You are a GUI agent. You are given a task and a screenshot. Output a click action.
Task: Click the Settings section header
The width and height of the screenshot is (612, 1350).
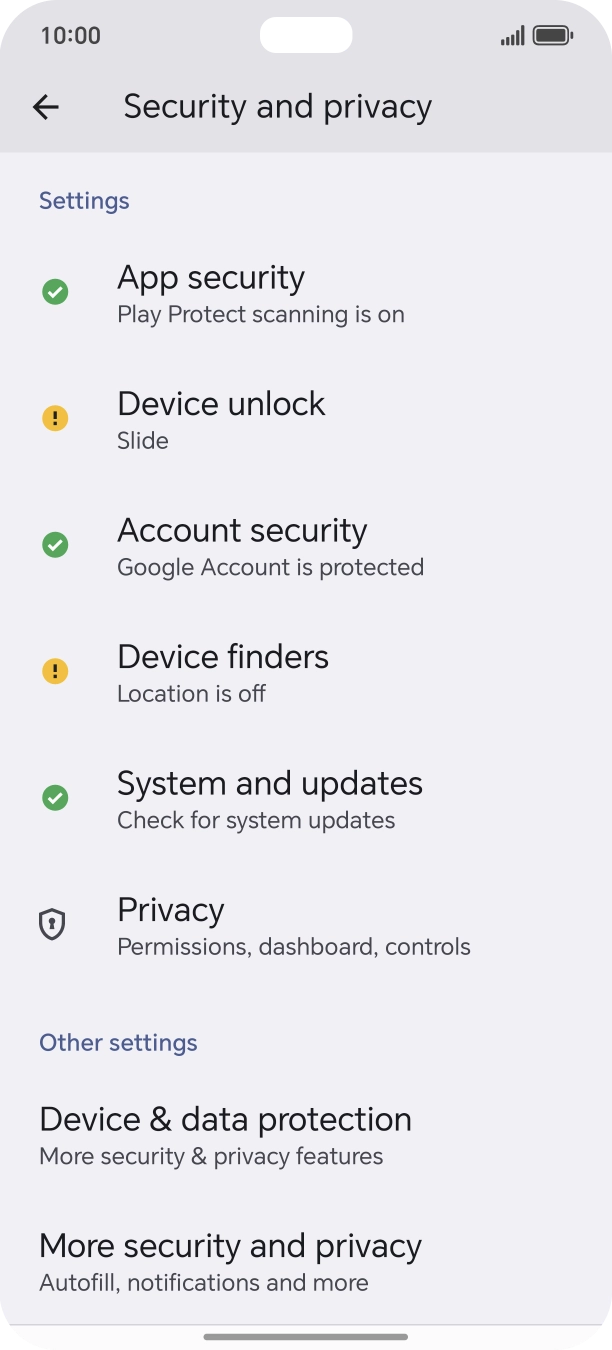[84, 201]
